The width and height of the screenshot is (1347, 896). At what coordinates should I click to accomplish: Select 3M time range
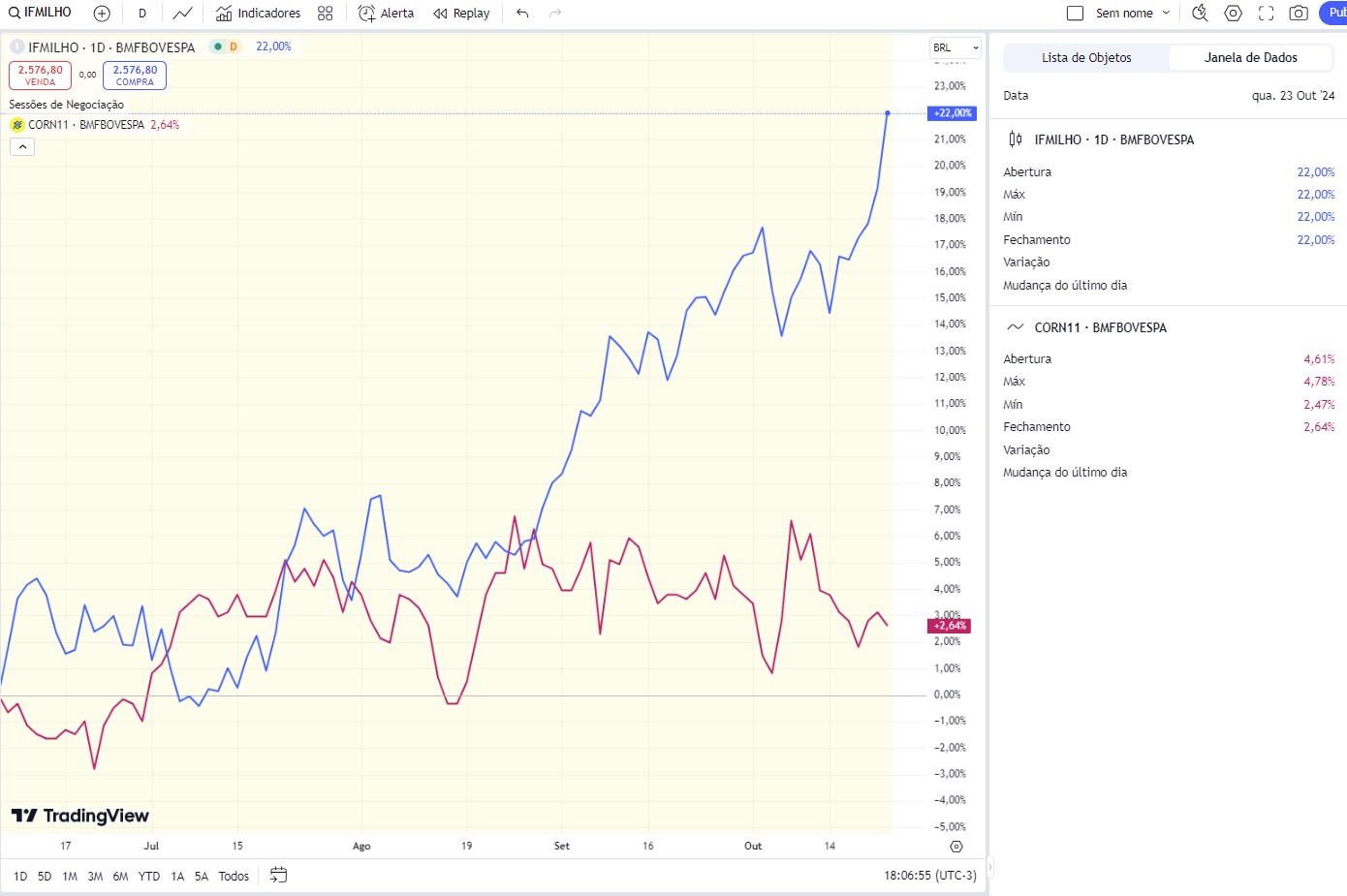[95, 877]
